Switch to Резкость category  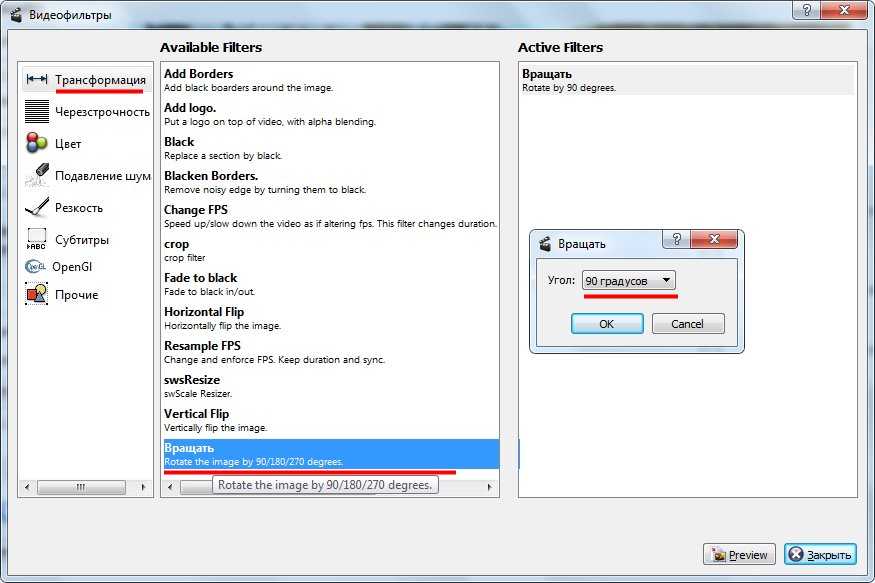(x=79, y=208)
